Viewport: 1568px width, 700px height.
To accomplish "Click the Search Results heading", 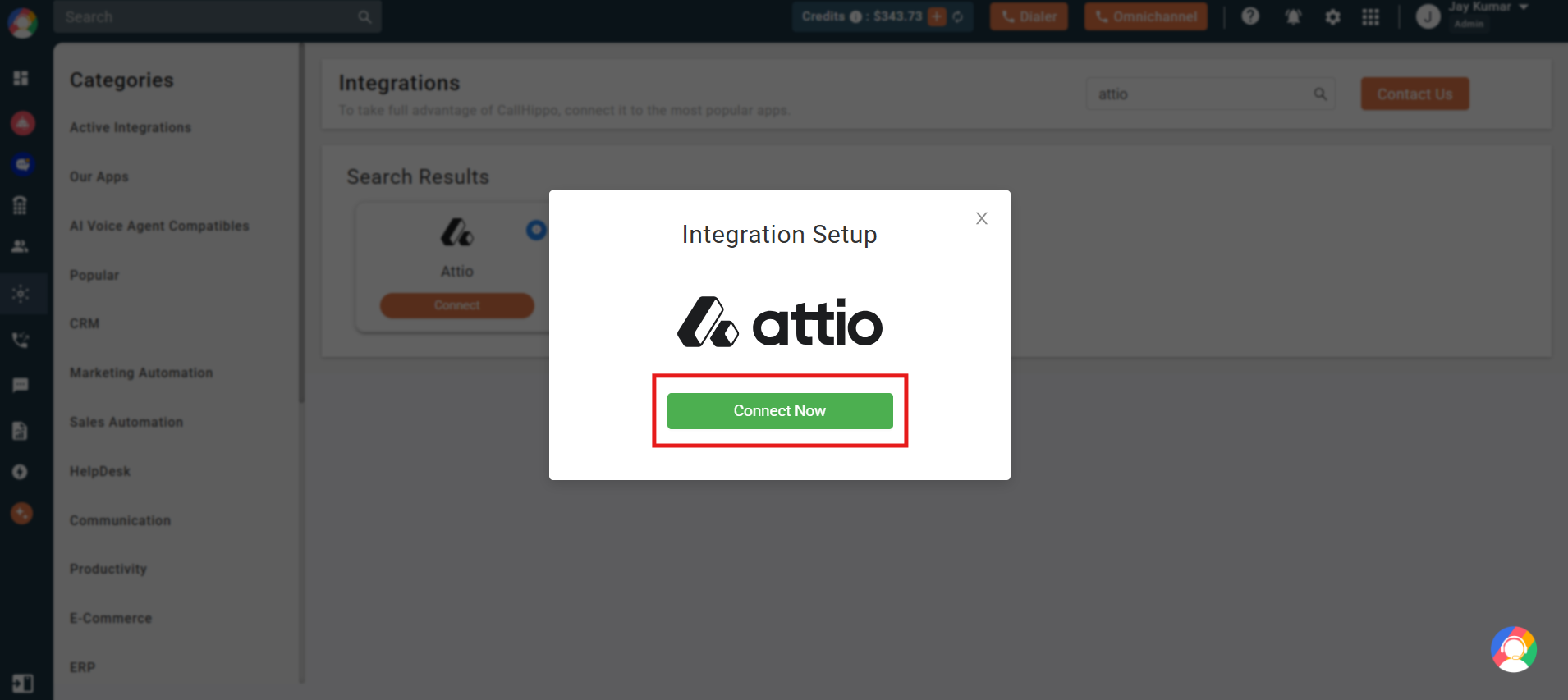I will (x=418, y=177).
